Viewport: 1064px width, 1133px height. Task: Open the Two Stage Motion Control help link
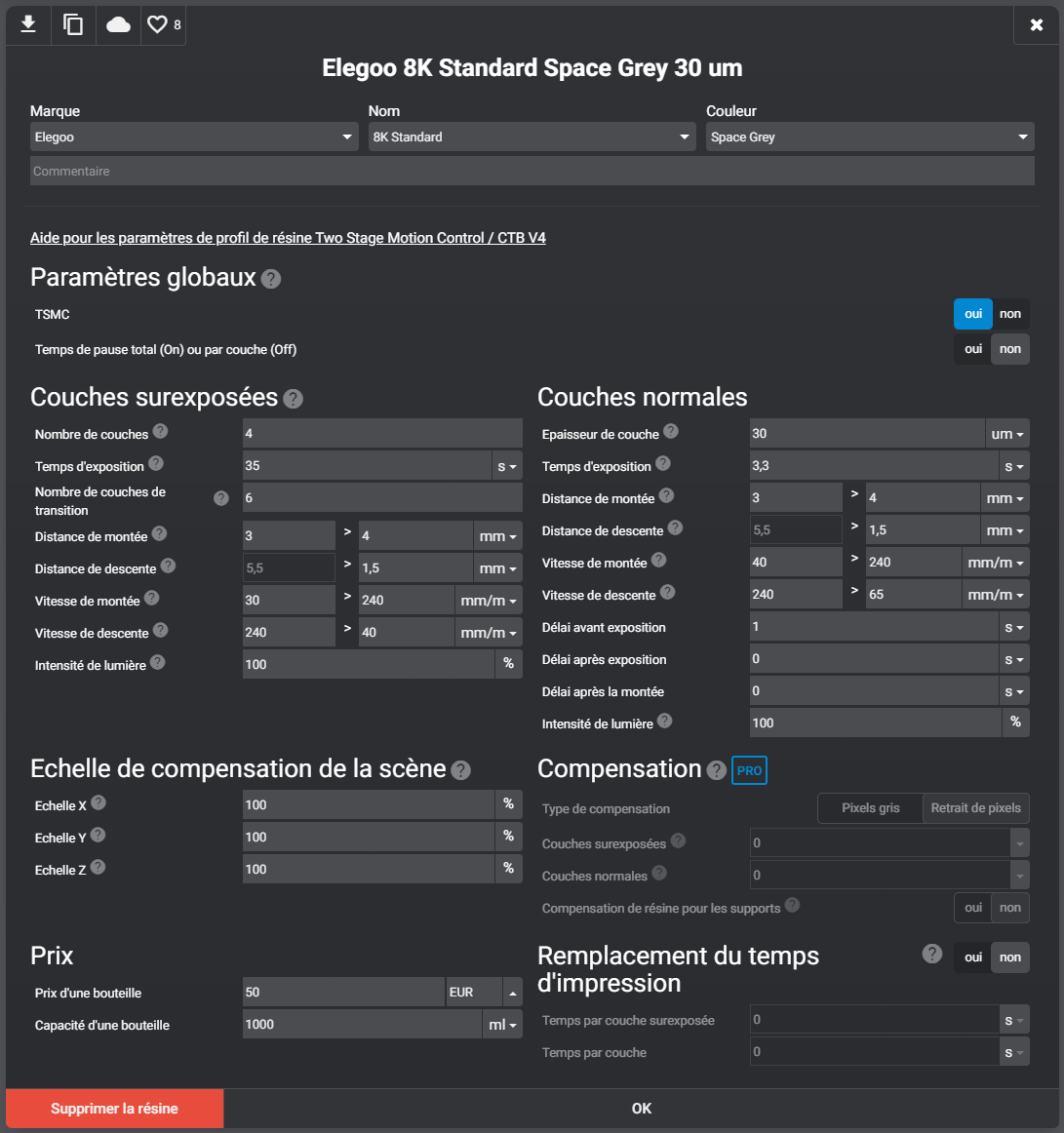coord(288,238)
